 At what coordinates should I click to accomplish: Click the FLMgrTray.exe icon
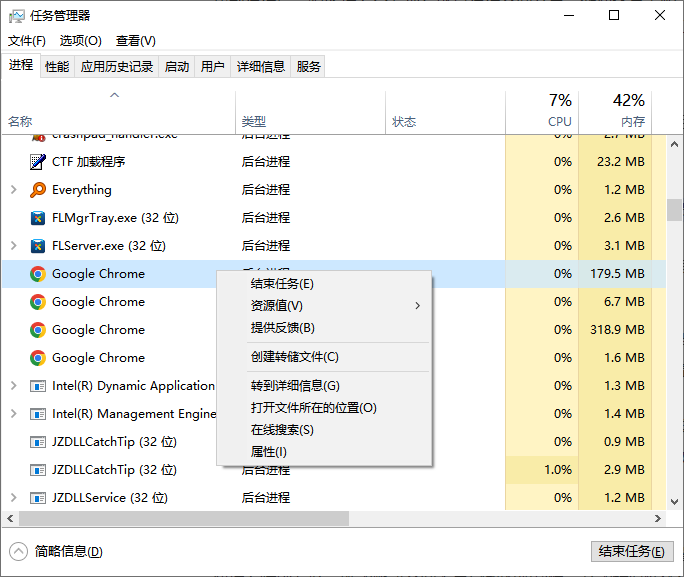point(38,218)
